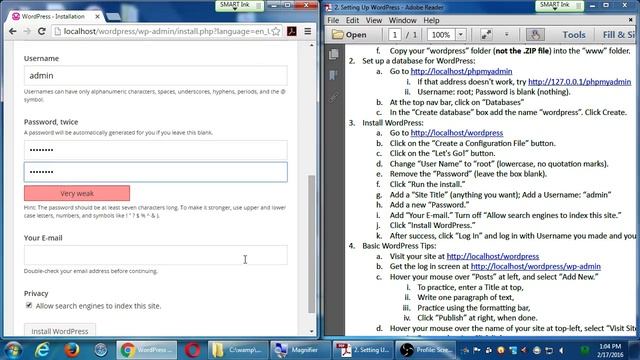Go back in Chrome browser
Viewport: 640px width, 360px height.
(x=13, y=31)
